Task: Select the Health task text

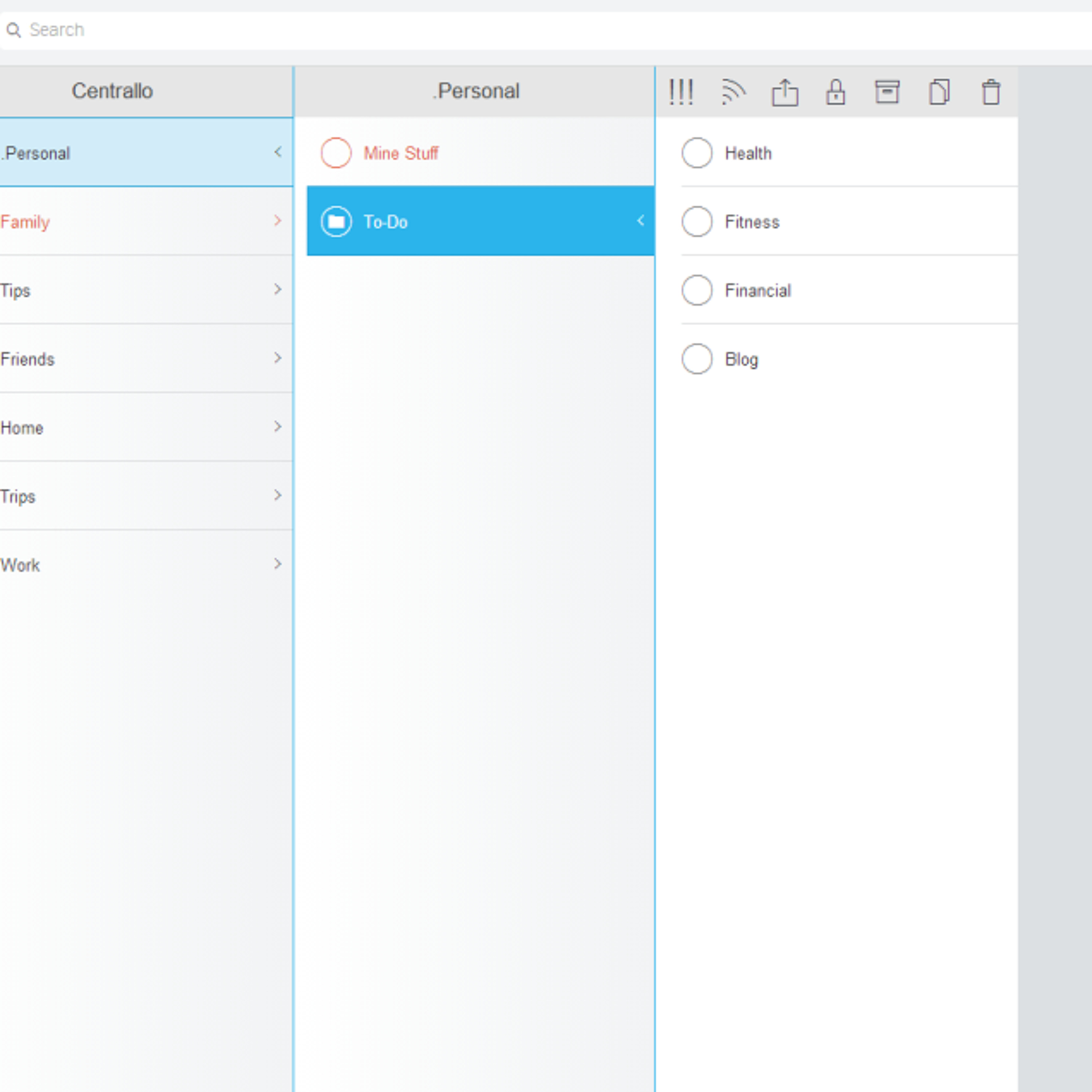Action: [x=748, y=153]
